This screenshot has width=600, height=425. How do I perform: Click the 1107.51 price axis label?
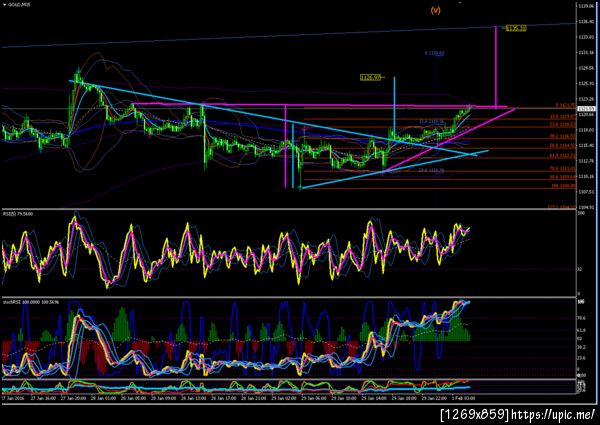(x=585, y=192)
